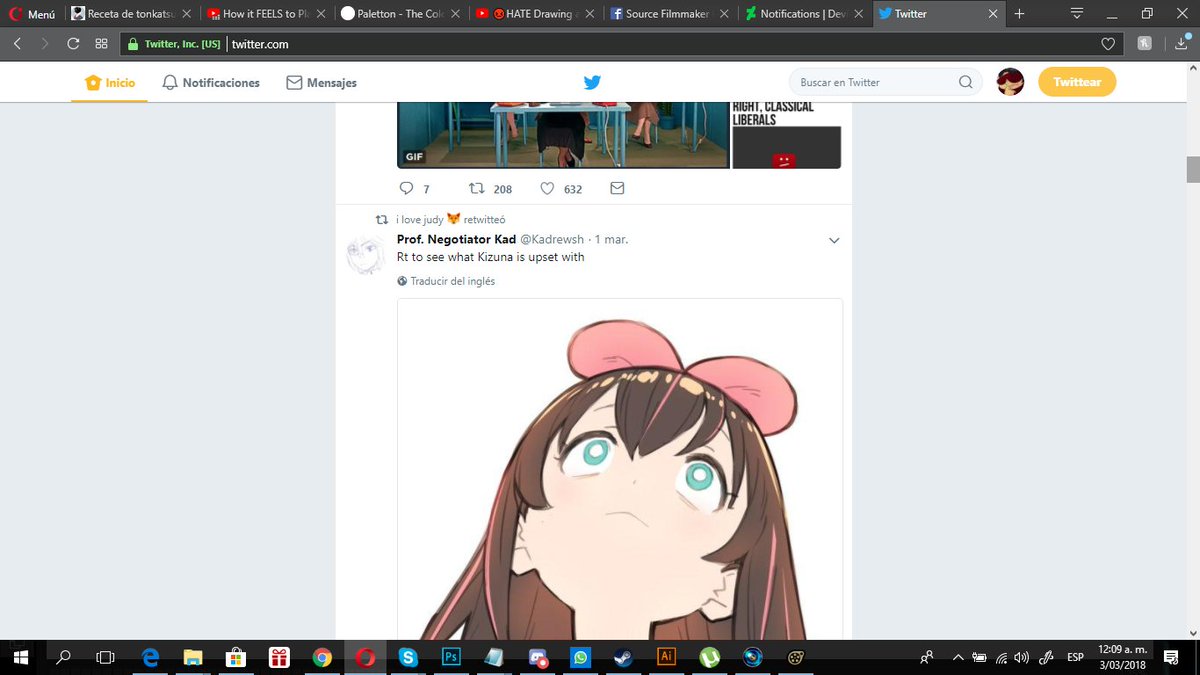Open the Opera Menú button

click(33, 14)
